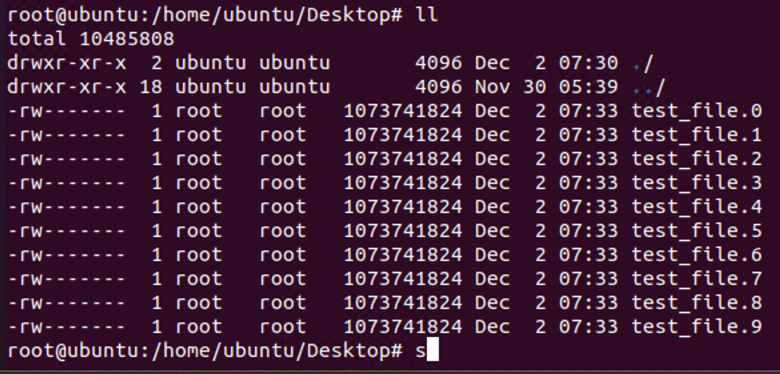Click the test_file.9 filename
The height and width of the screenshot is (374, 780).
coord(697,326)
